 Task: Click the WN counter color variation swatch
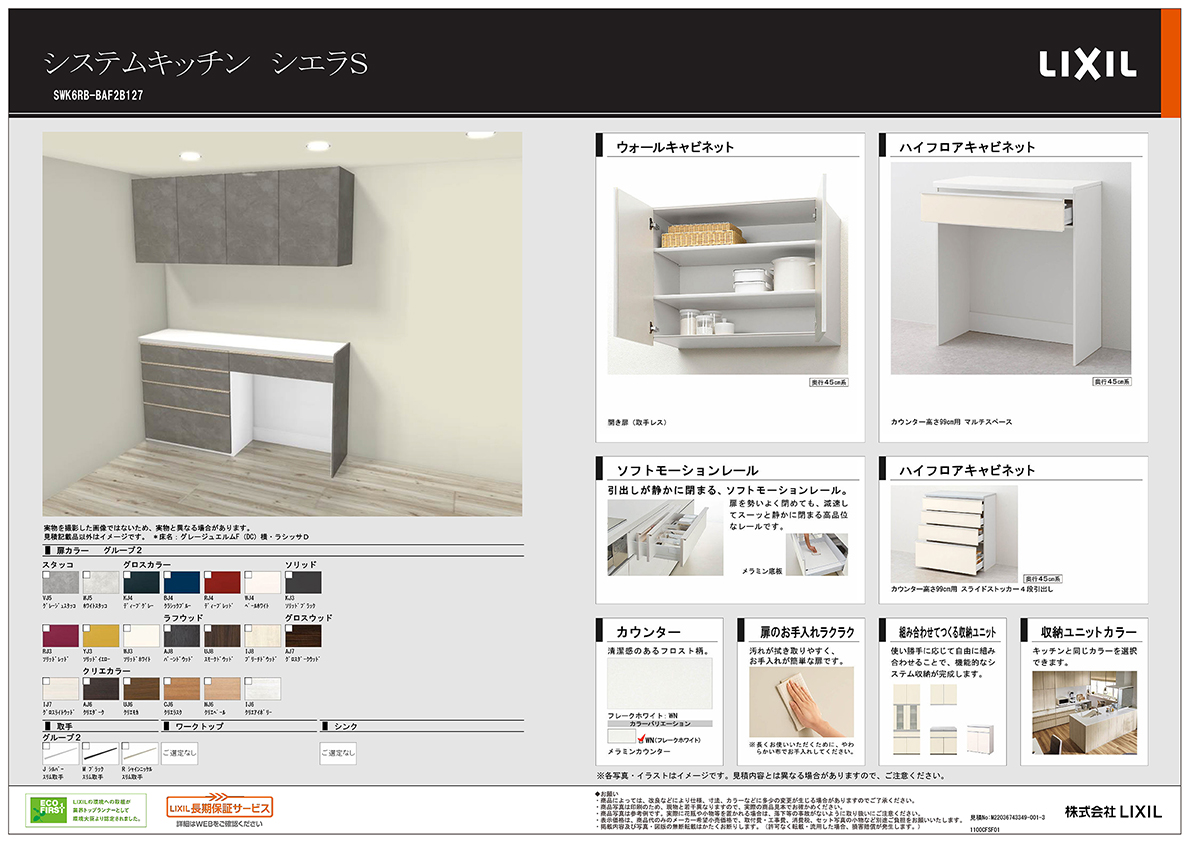(x=622, y=736)
